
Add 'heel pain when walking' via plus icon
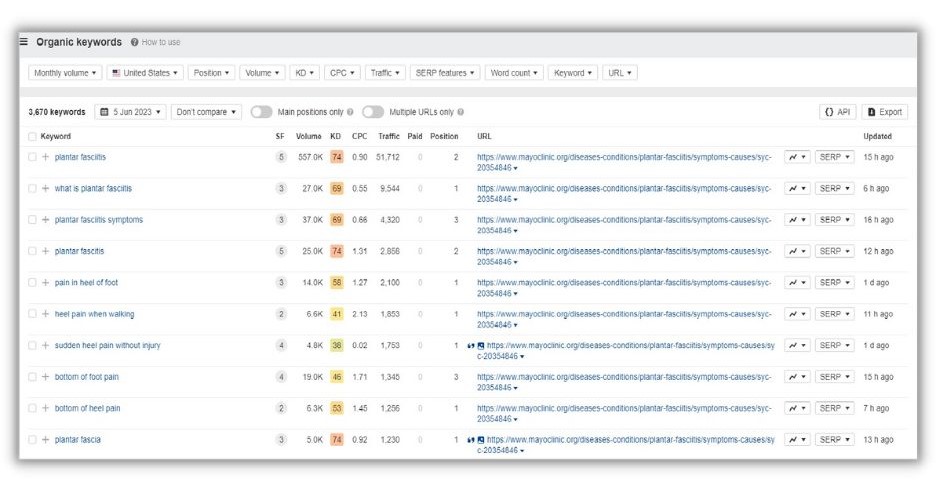[45, 314]
